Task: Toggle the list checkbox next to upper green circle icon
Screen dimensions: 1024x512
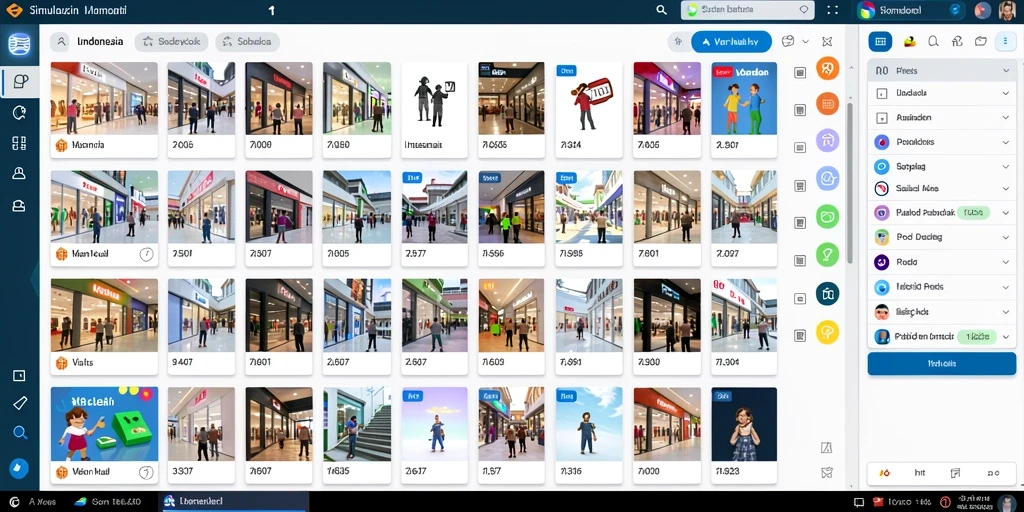Action: (800, 223)
